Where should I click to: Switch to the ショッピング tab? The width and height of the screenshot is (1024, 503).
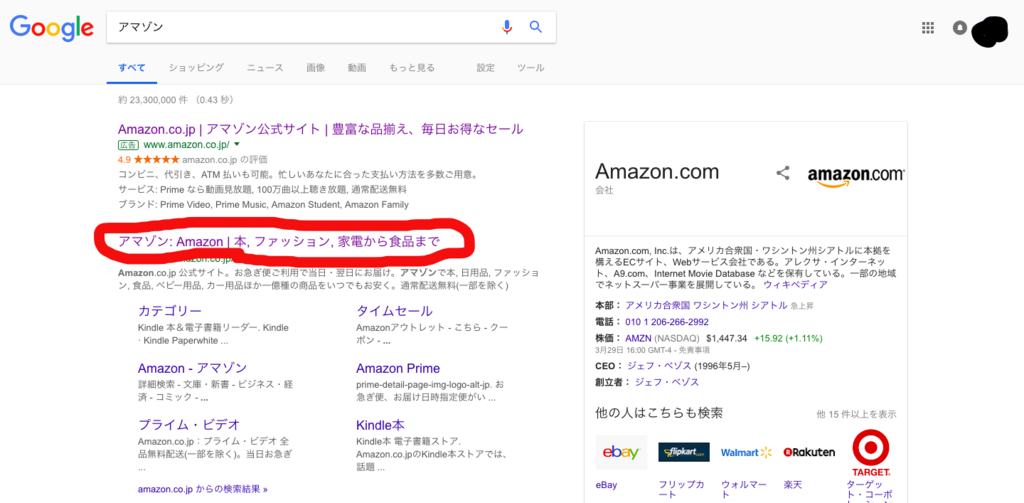196,68
